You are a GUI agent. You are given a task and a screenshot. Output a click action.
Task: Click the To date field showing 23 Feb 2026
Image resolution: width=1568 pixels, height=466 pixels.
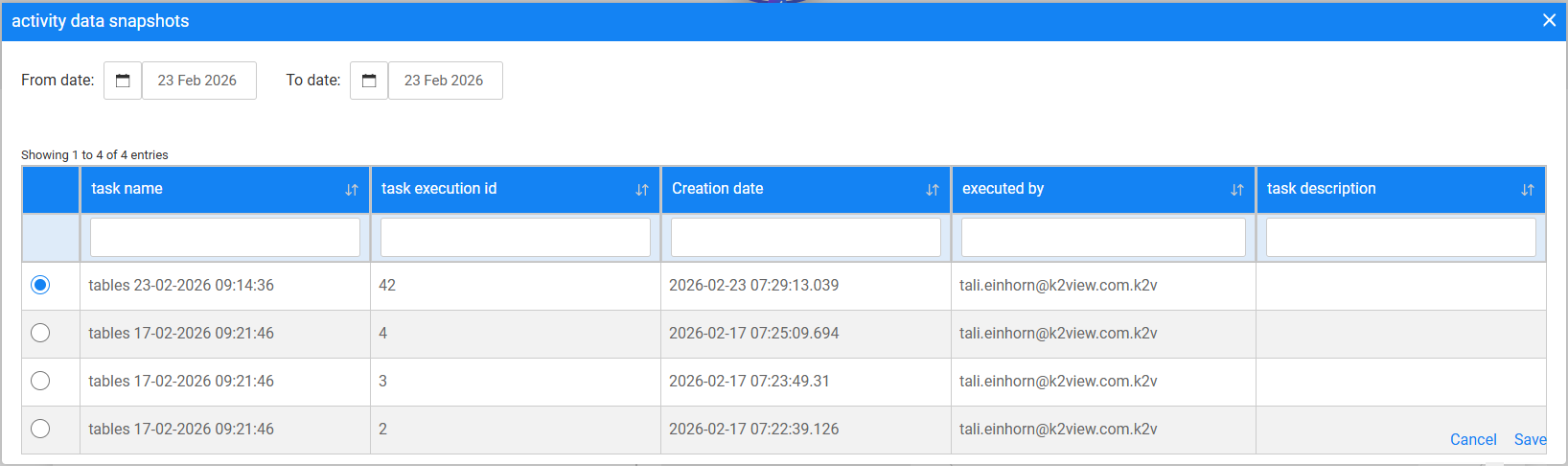445,81
